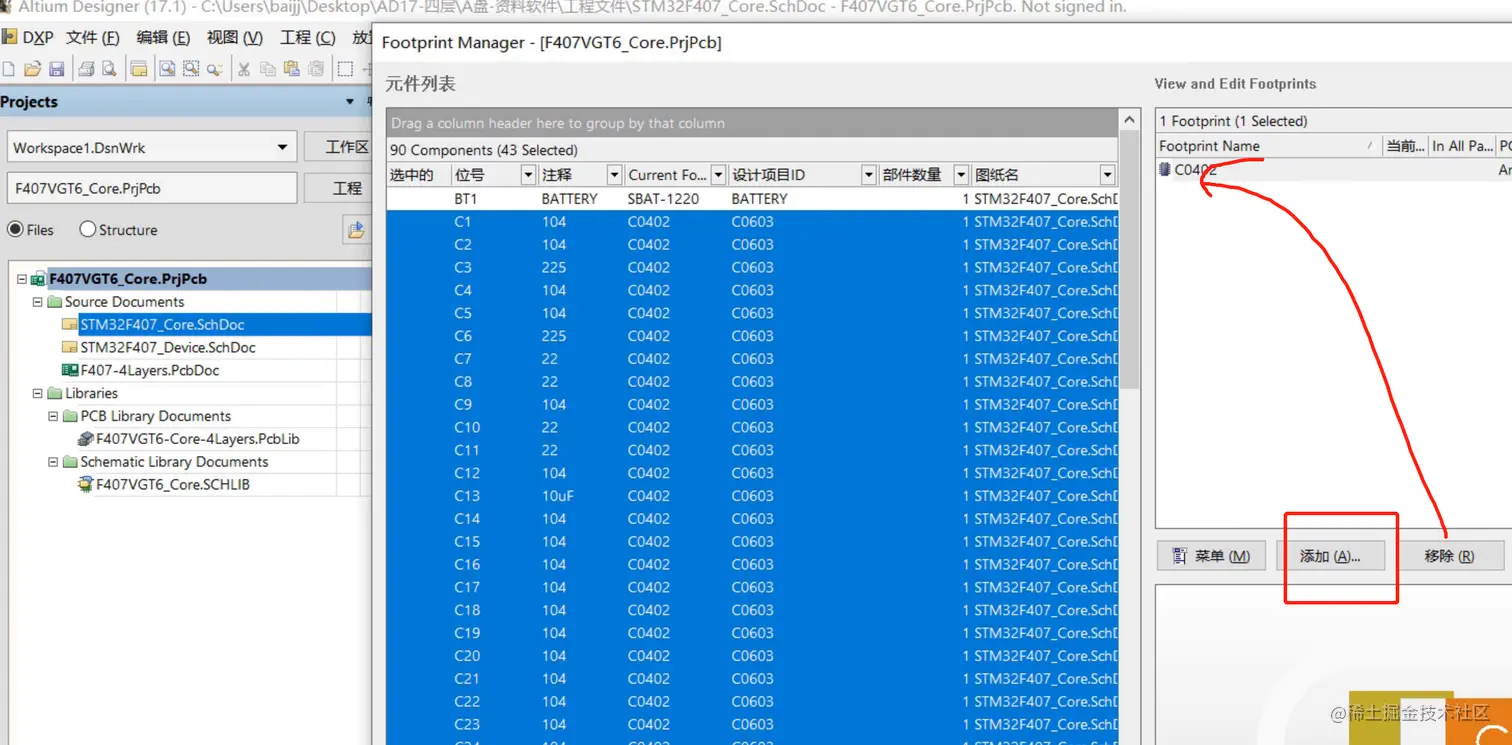Click the 移除 (R) button
The height and width of the screenshot is (745, 1512).
click(1449, 556)
